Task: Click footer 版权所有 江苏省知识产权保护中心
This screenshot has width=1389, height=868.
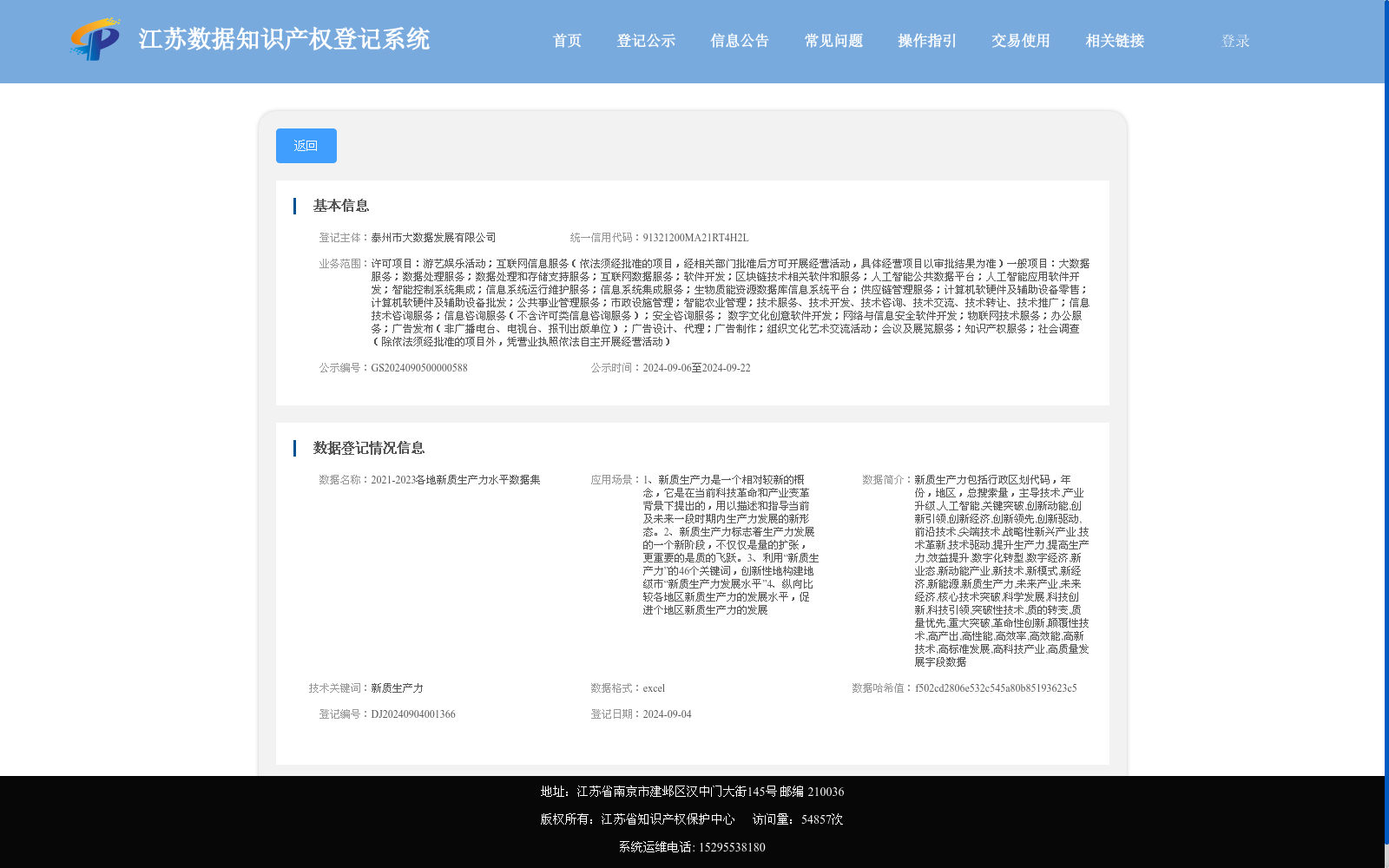Action: [x=637, y=819]
